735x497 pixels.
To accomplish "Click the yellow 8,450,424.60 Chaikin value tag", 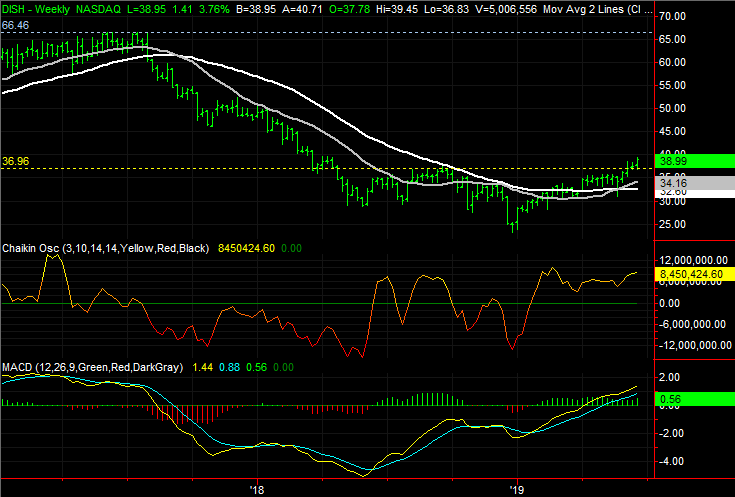I will (x=694, y=273).
